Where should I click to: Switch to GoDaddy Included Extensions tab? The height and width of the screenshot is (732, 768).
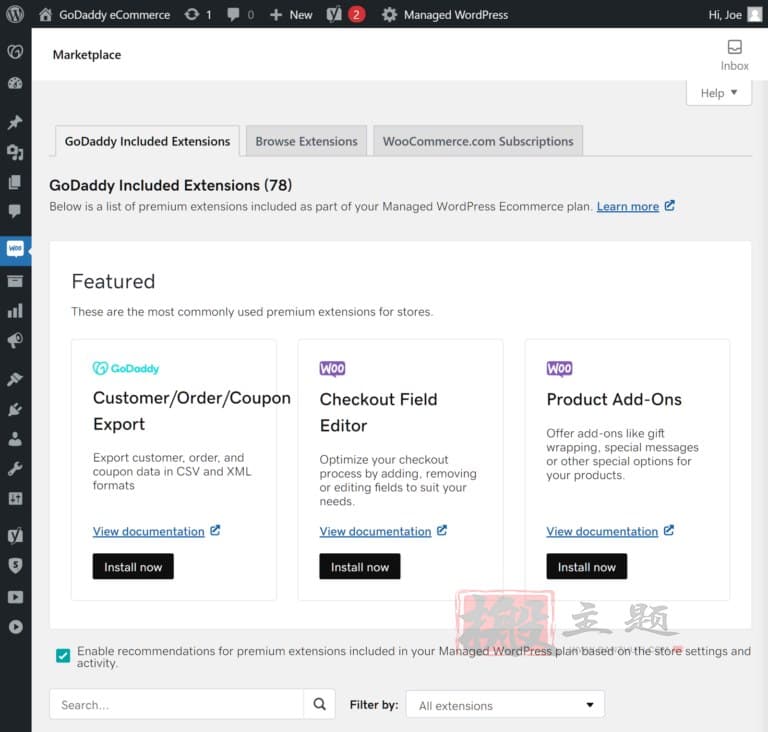point(147,141)
